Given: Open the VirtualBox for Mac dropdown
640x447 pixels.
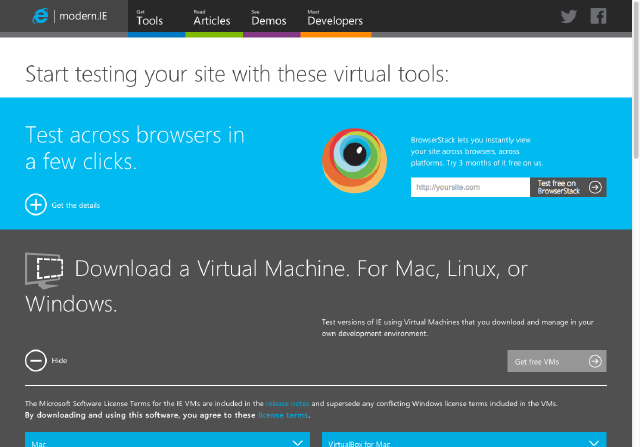Looking at the screenshot, I should click(x=464, y=440).
